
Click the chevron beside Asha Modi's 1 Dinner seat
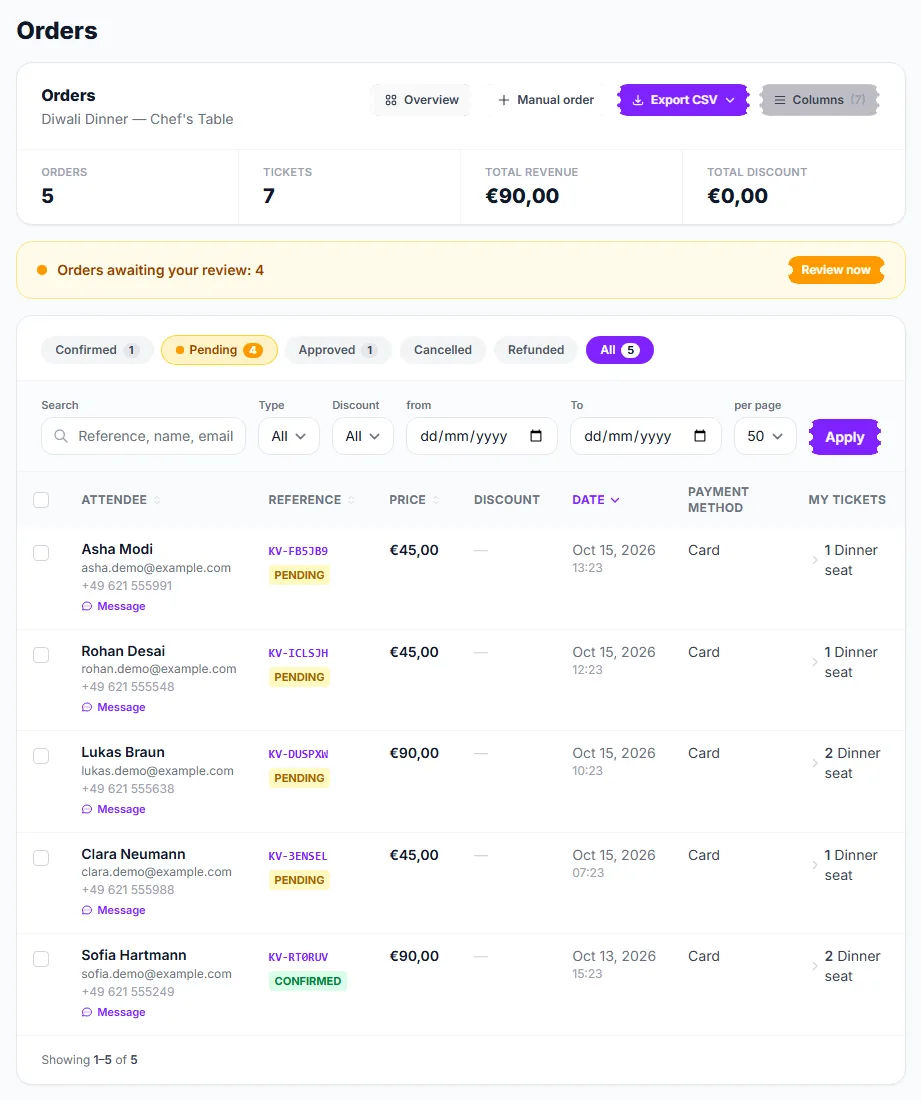coord(814,560)
